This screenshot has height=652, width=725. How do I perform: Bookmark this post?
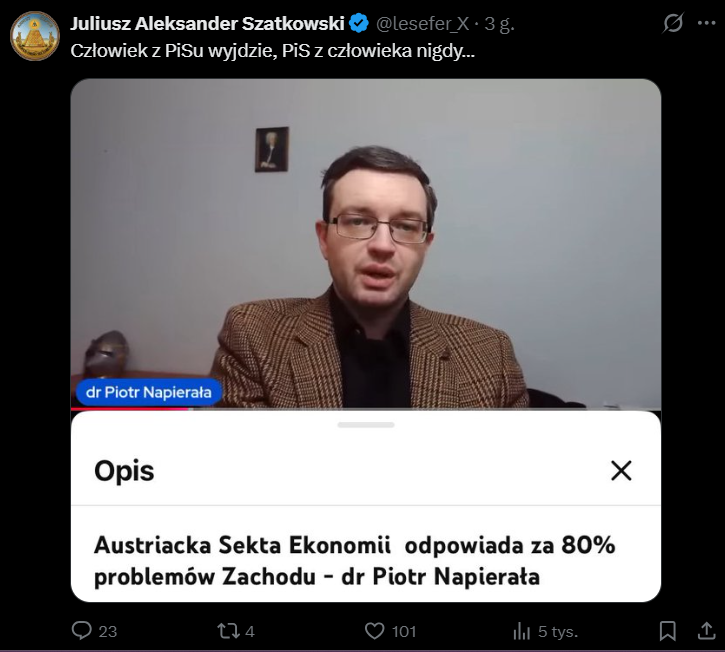(x=668, y=631)
